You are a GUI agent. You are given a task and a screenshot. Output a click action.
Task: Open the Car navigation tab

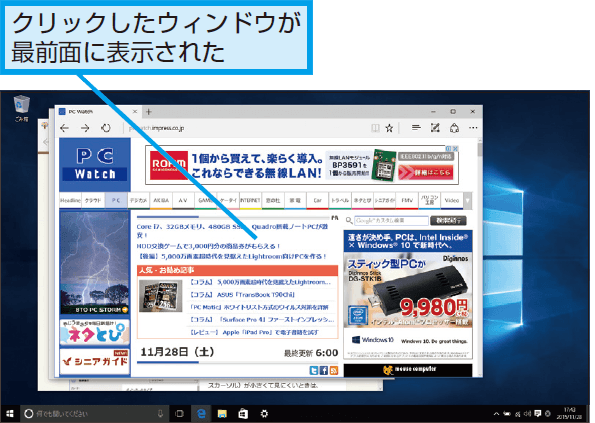tap(318, 200)
